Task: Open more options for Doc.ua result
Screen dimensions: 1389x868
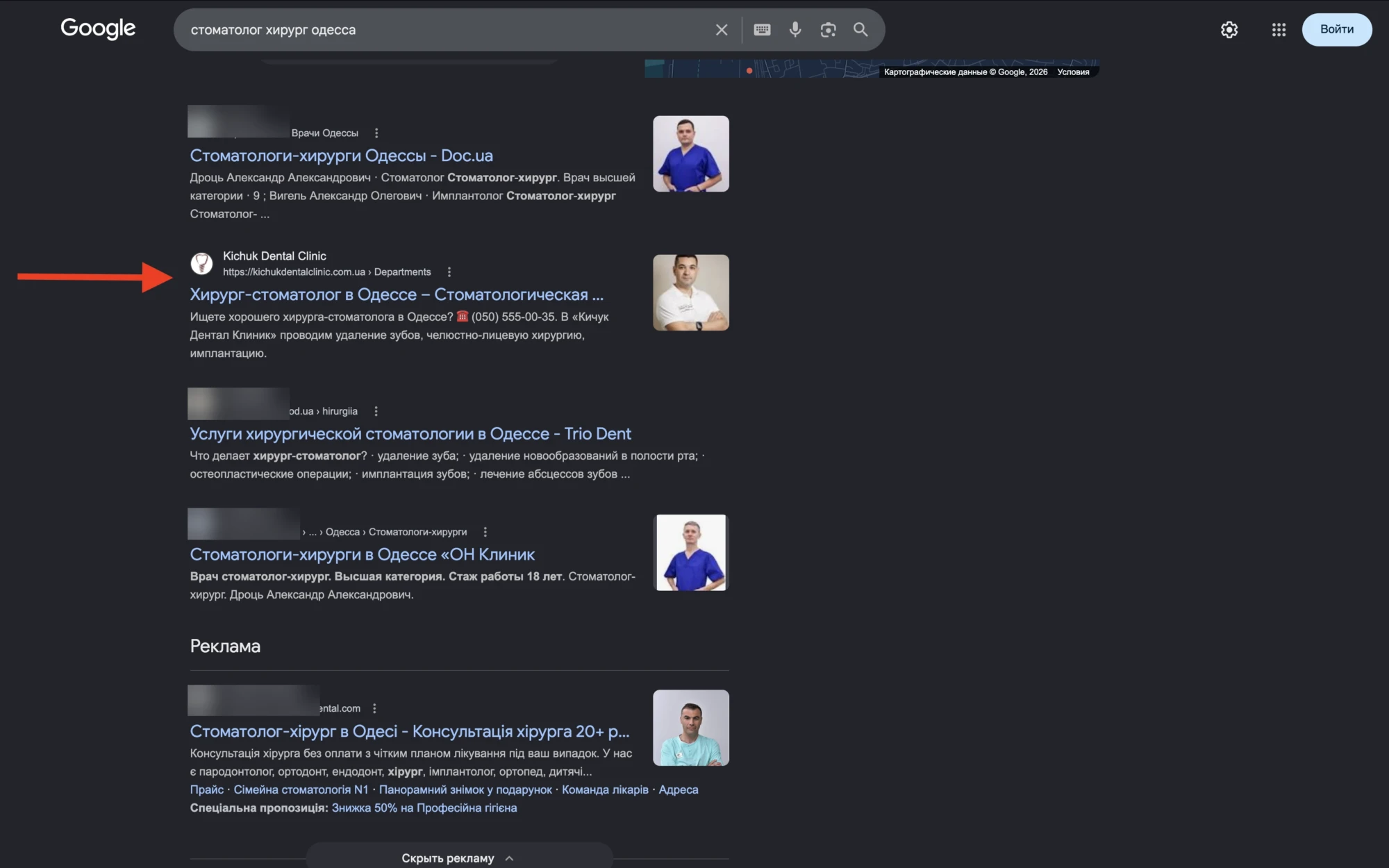Action: (376, 133)
